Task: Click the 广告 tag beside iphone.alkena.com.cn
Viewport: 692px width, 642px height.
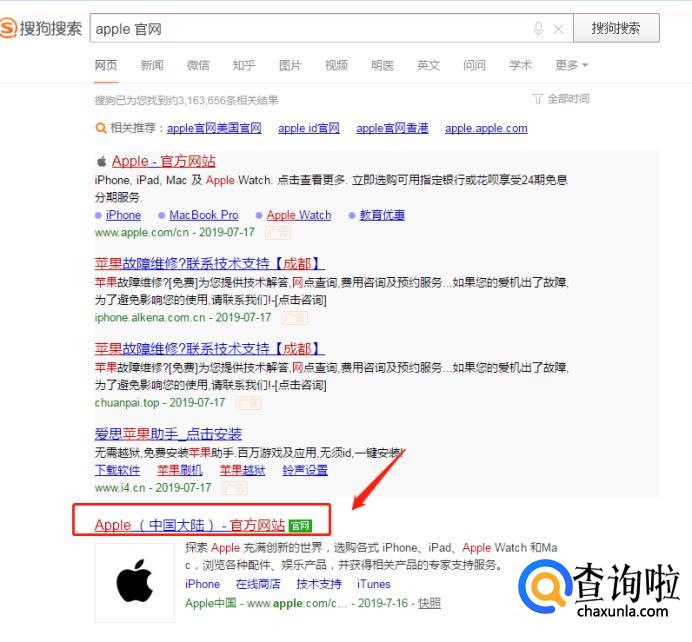Action: pyautogui.click(x=295, y=318)
